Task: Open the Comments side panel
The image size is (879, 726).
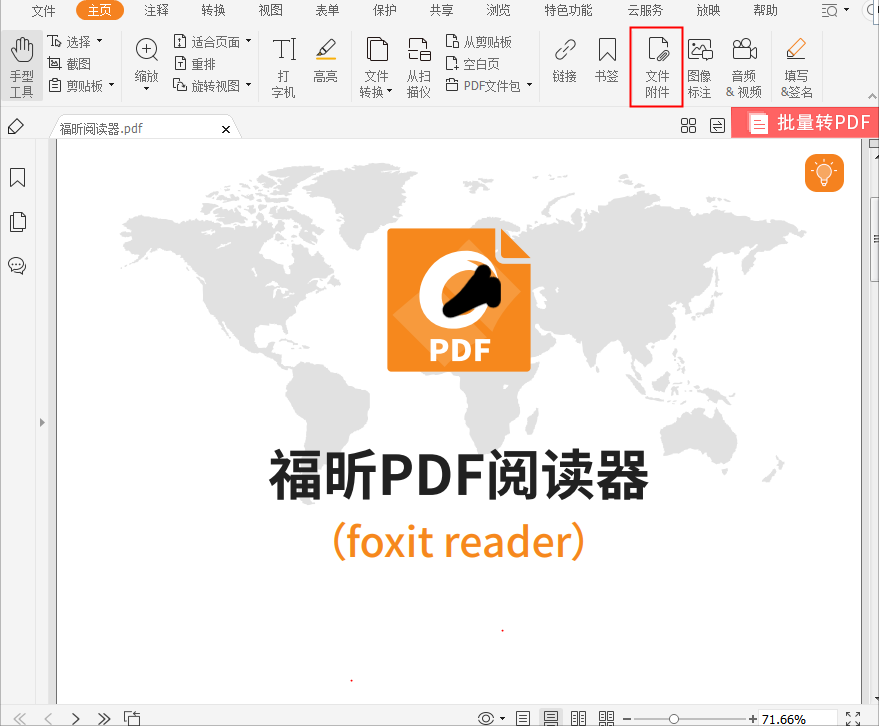Action: click(17, 266)
